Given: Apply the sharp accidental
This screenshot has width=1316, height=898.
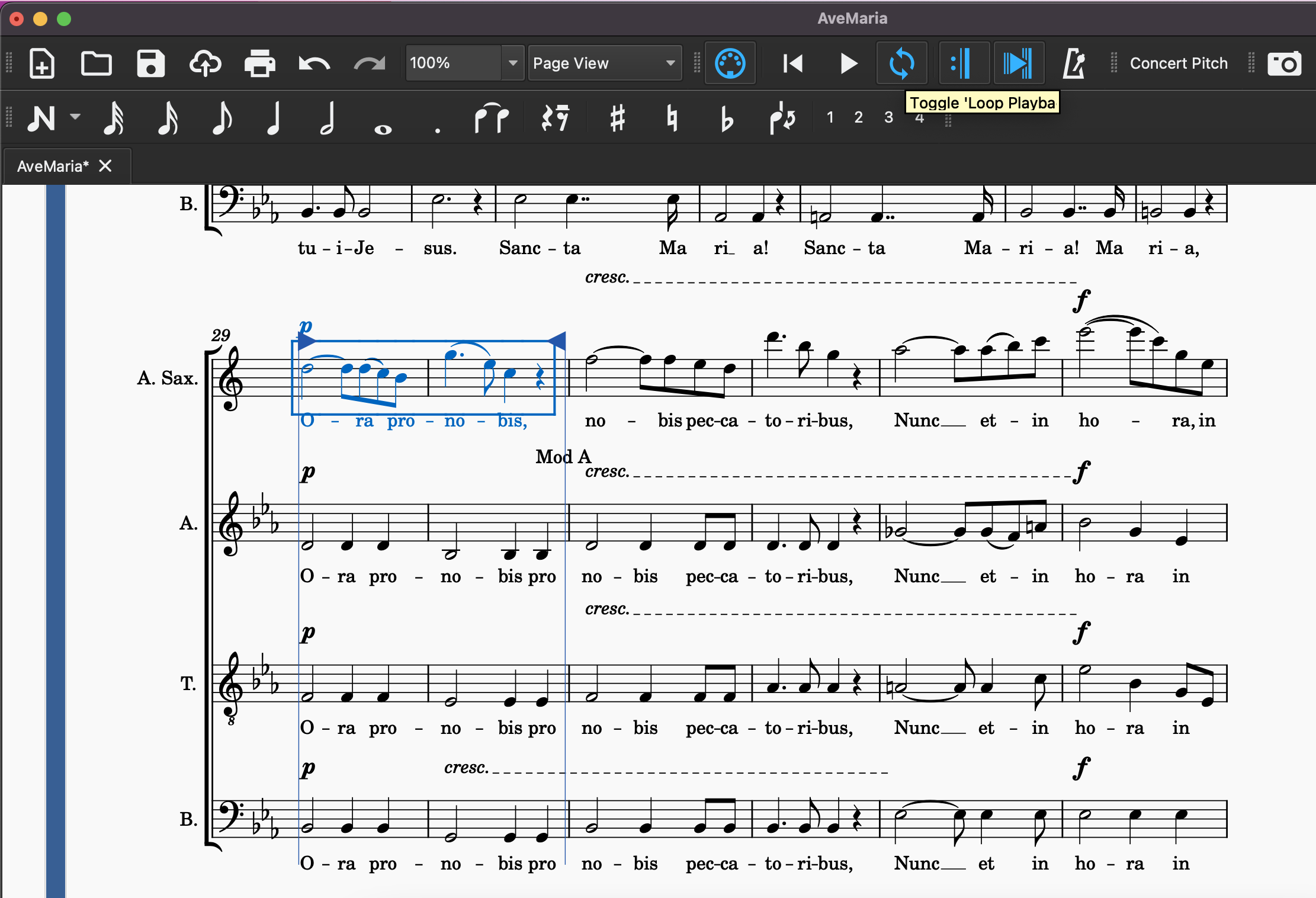Looking at the screenshot, I should (x=617, y=118).
